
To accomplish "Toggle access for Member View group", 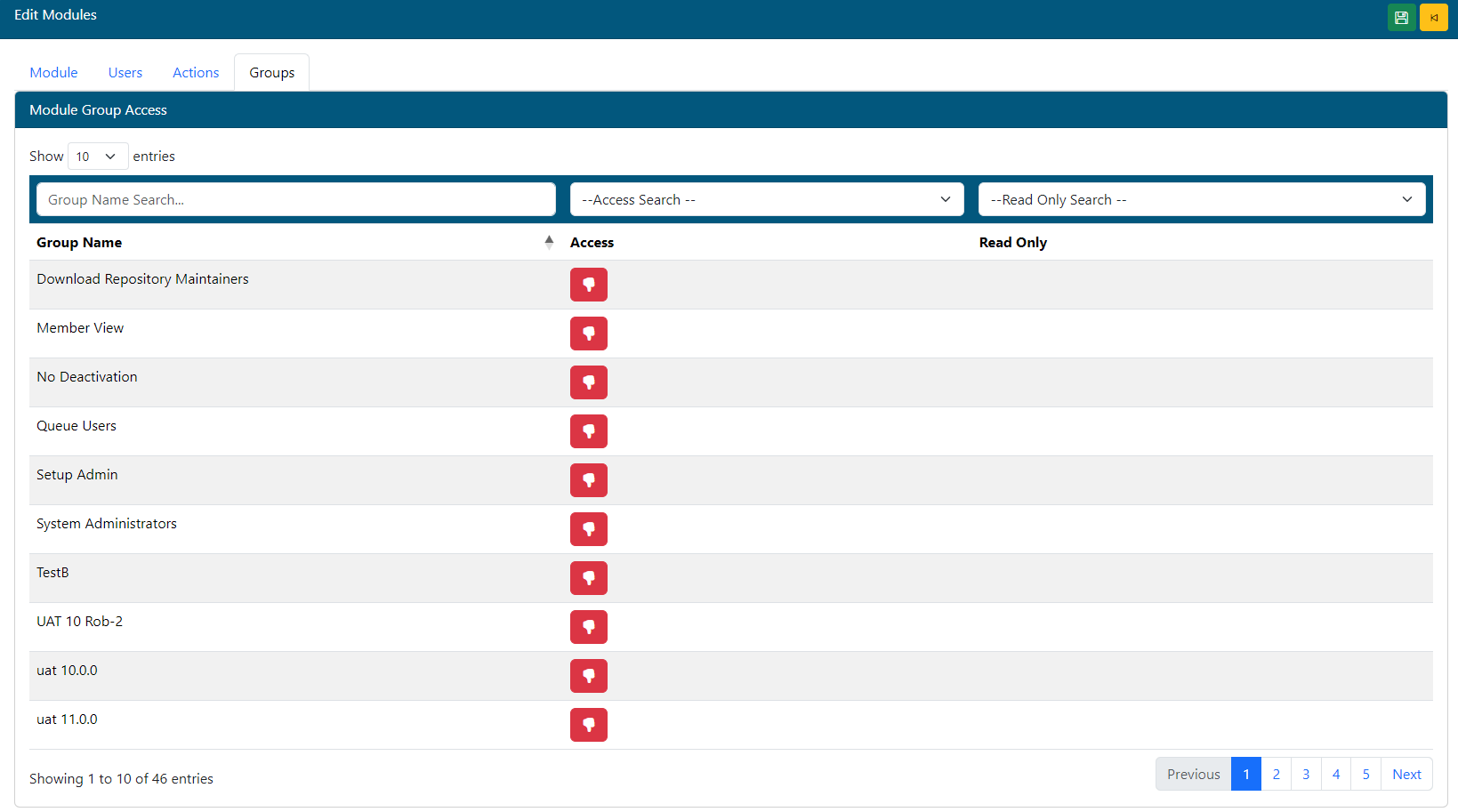I will [x=588, y=334].
